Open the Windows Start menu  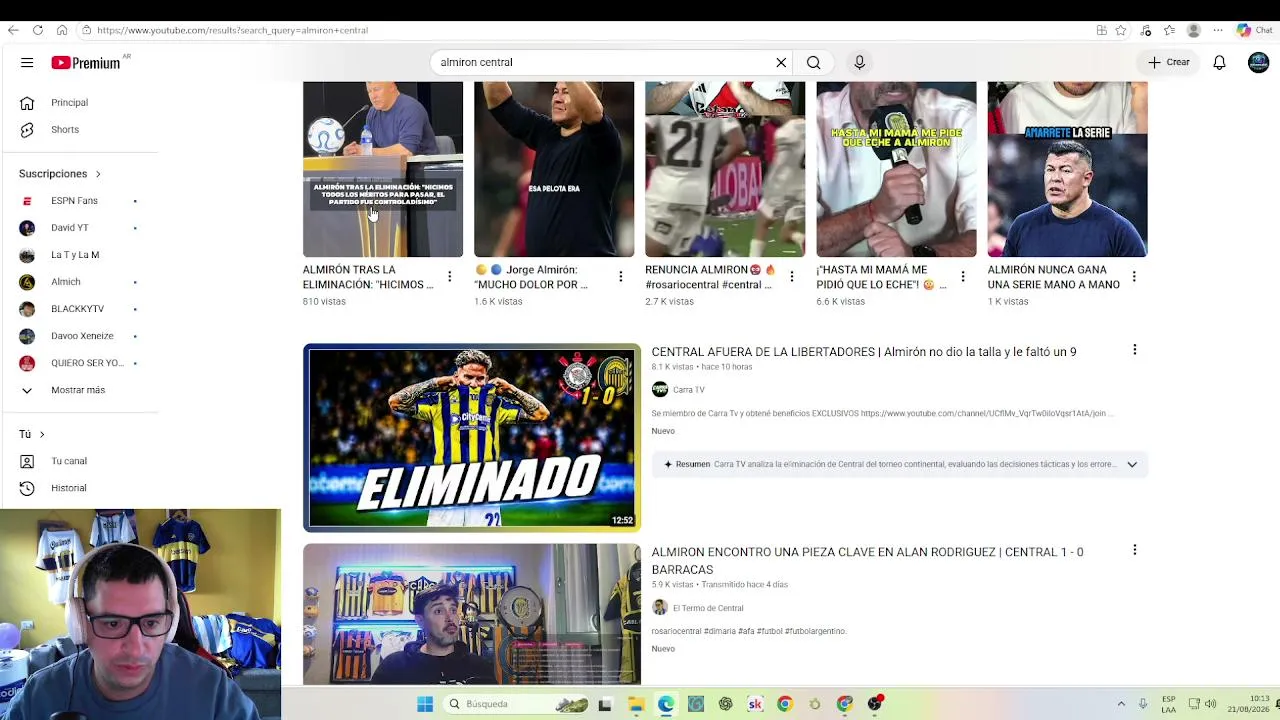425,704
